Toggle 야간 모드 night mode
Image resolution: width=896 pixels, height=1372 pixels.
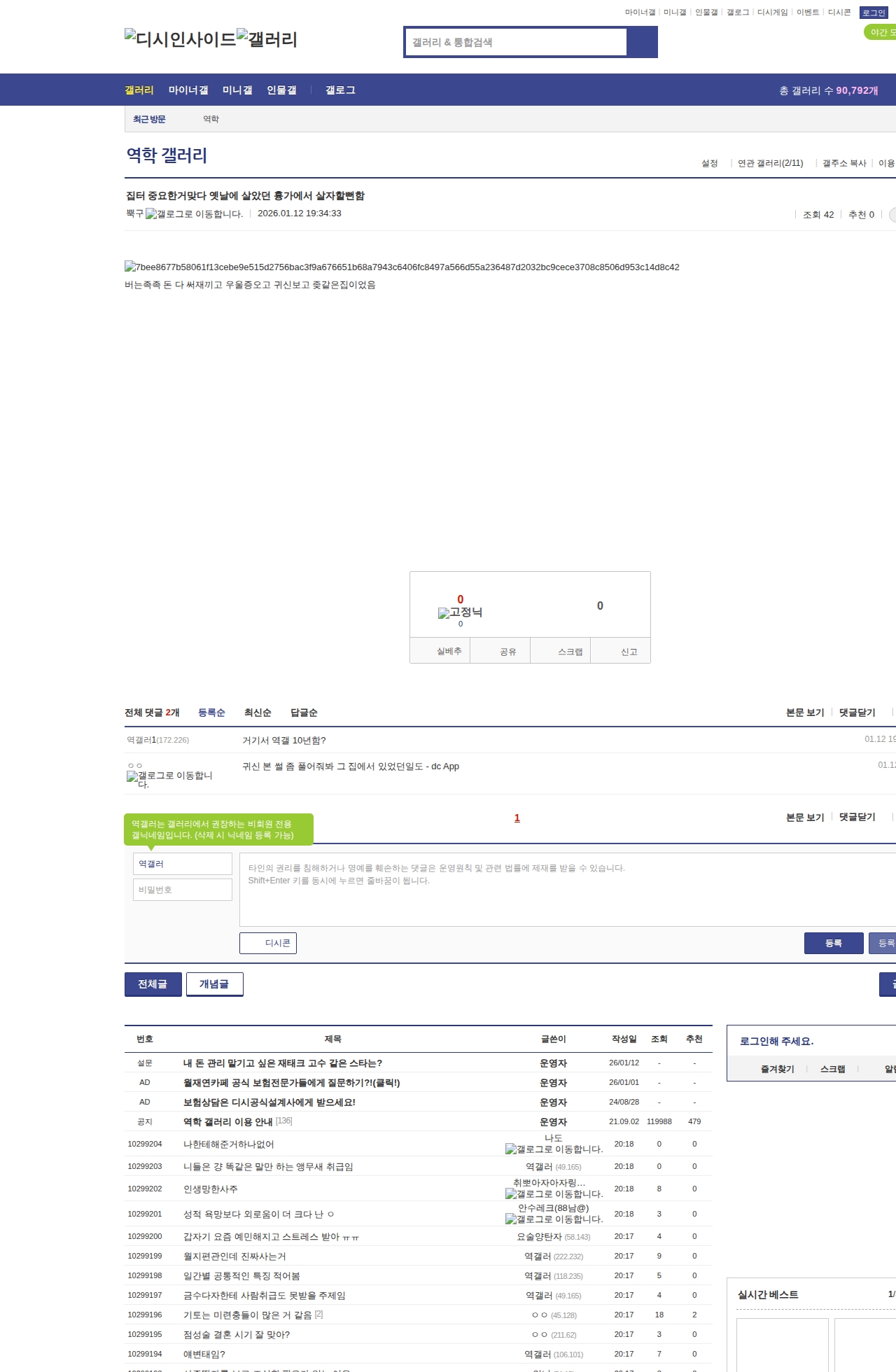click(x=881, y=32)
